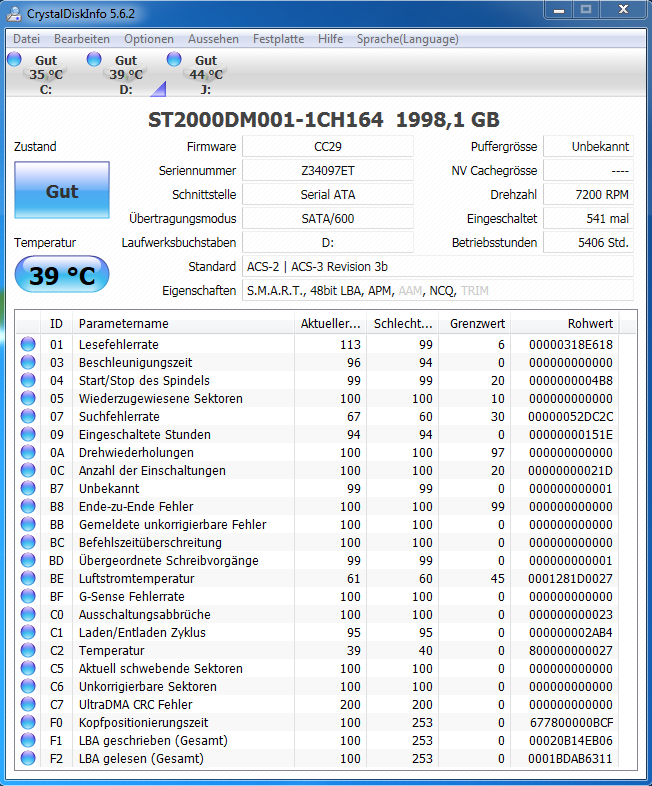The height and width of the screenshot is (786, 652).
Task: Sort by the Rohwert column header
Action: click(x=565, y=324)
